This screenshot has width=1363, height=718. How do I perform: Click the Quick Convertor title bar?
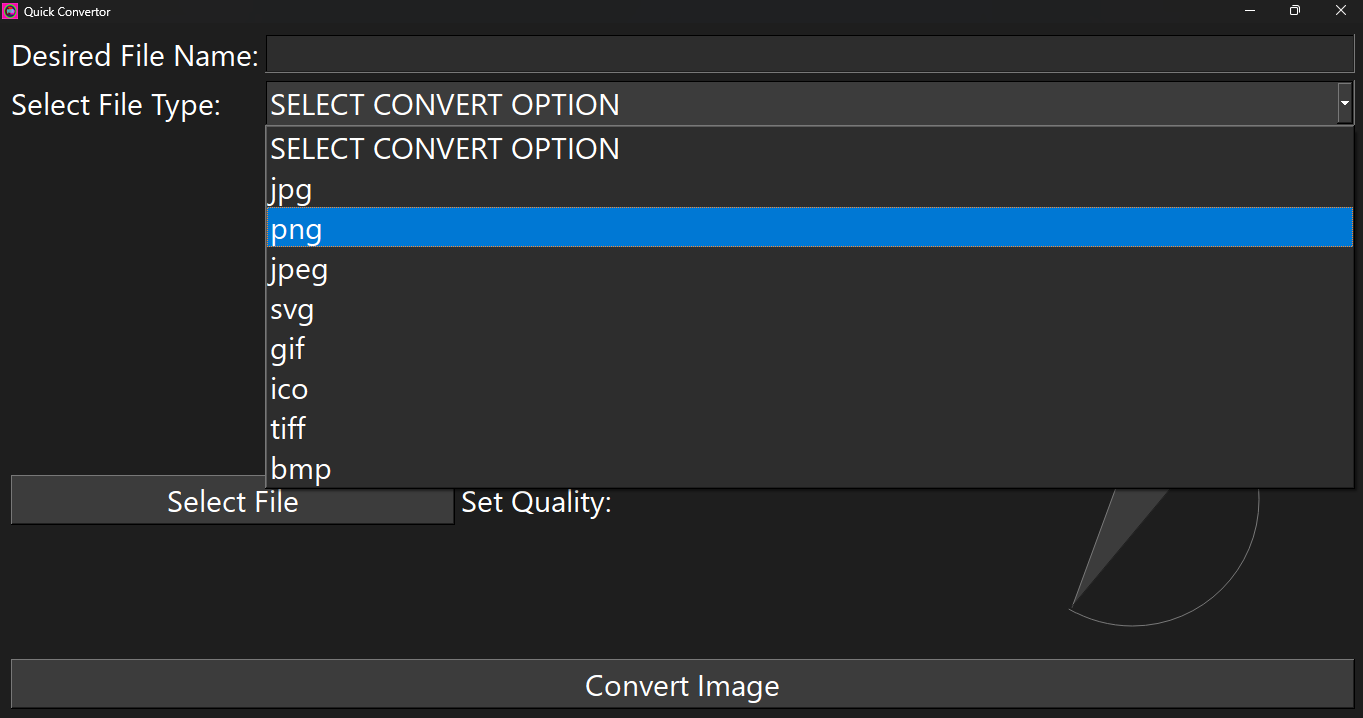coord(600,11)
